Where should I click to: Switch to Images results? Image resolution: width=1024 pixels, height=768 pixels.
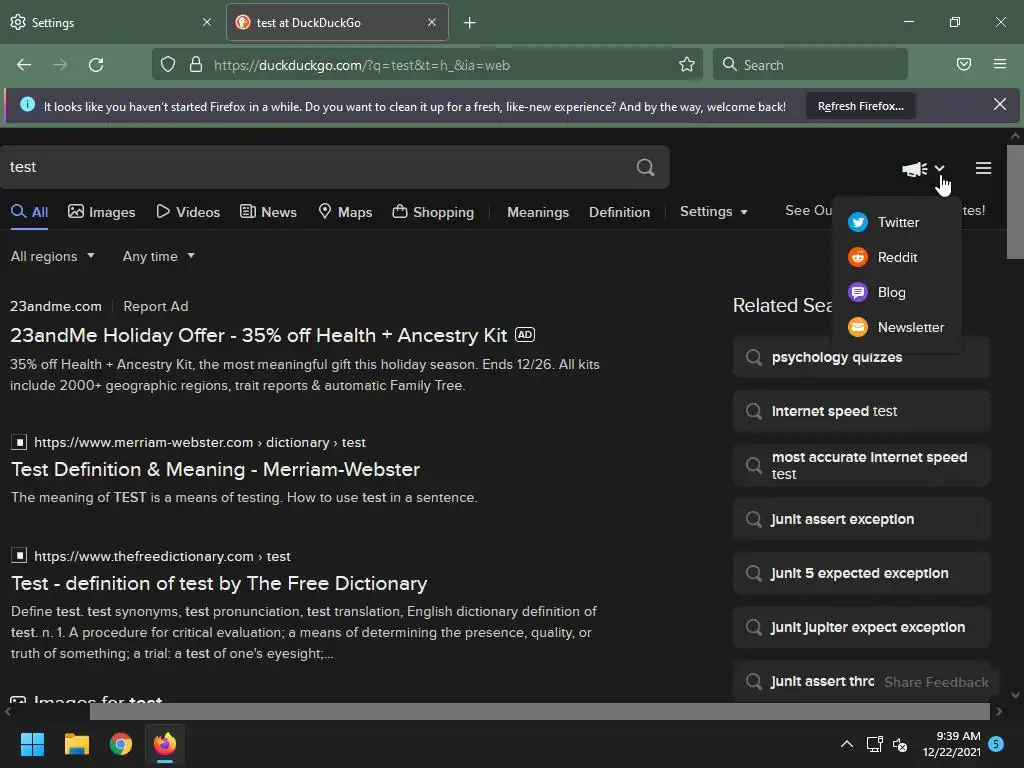click(x=101, y=212)
